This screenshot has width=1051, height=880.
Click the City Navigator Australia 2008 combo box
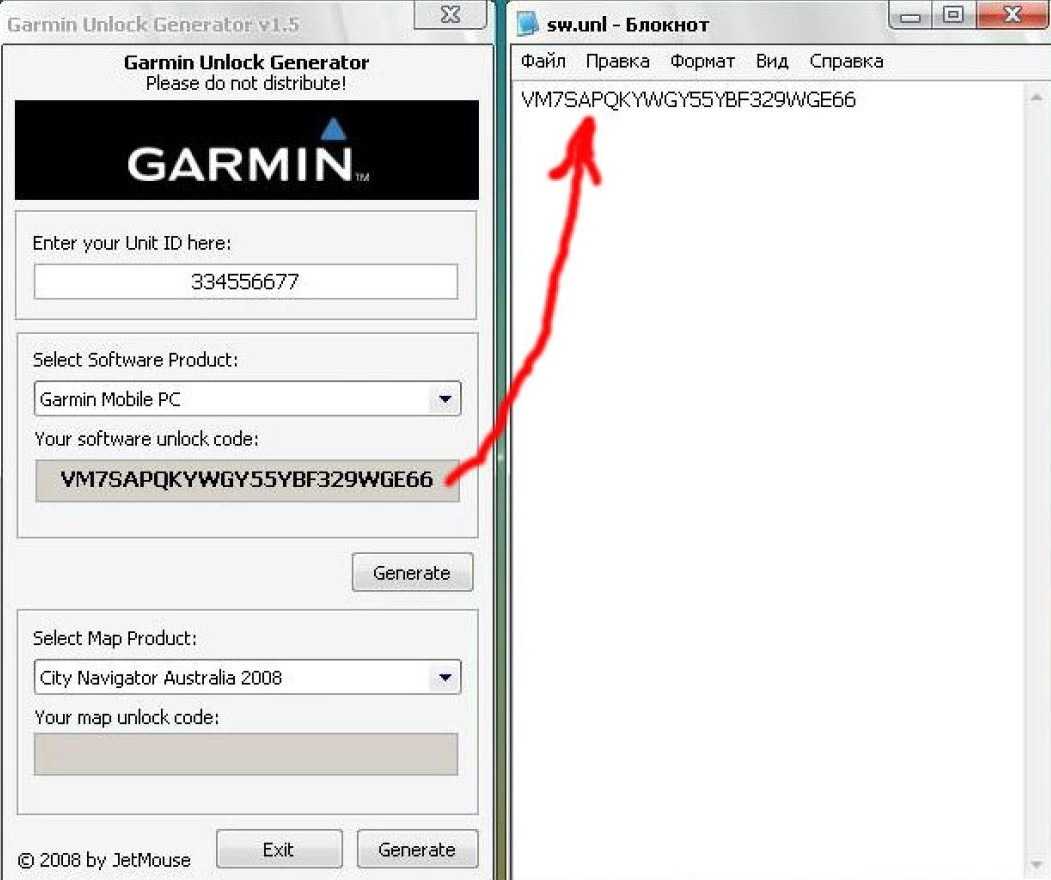[247, 678]
